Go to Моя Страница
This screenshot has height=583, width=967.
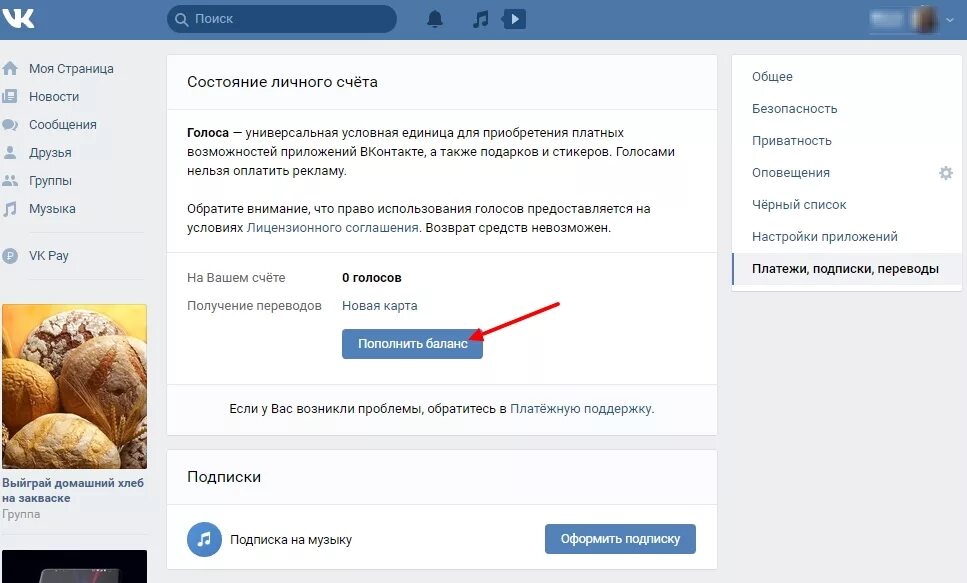tap(71, 68)
